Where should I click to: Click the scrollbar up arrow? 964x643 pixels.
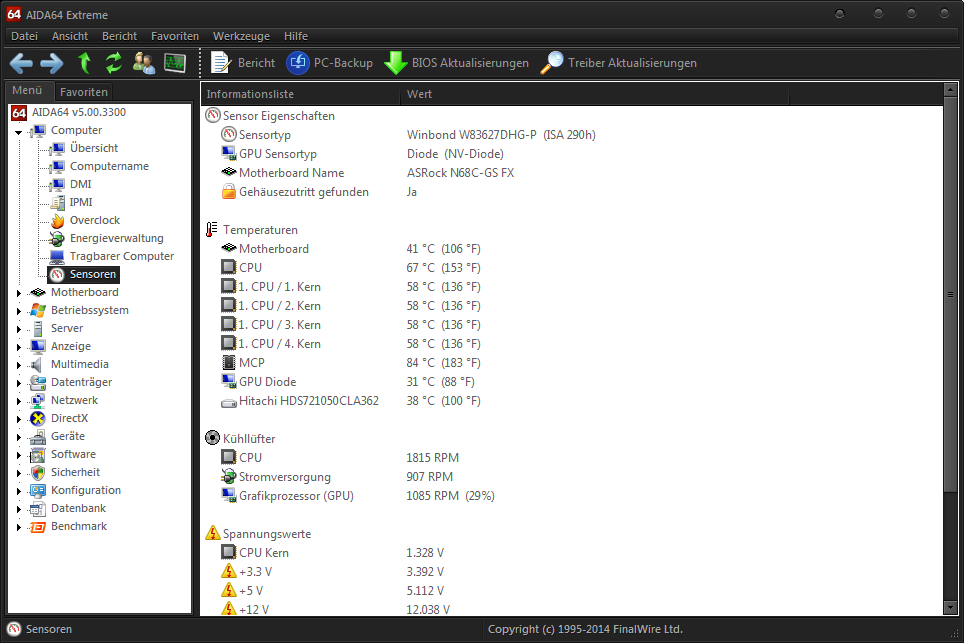click(950, 90)
